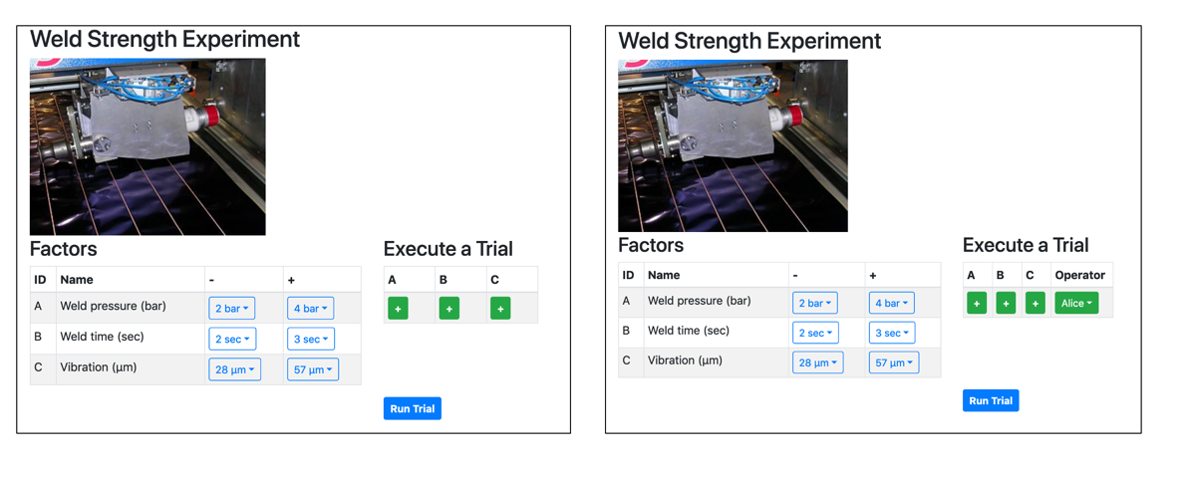Toggle factor A plus button in left panel
Viewport: 1189px width, 477px height.
tap(398, 309)
